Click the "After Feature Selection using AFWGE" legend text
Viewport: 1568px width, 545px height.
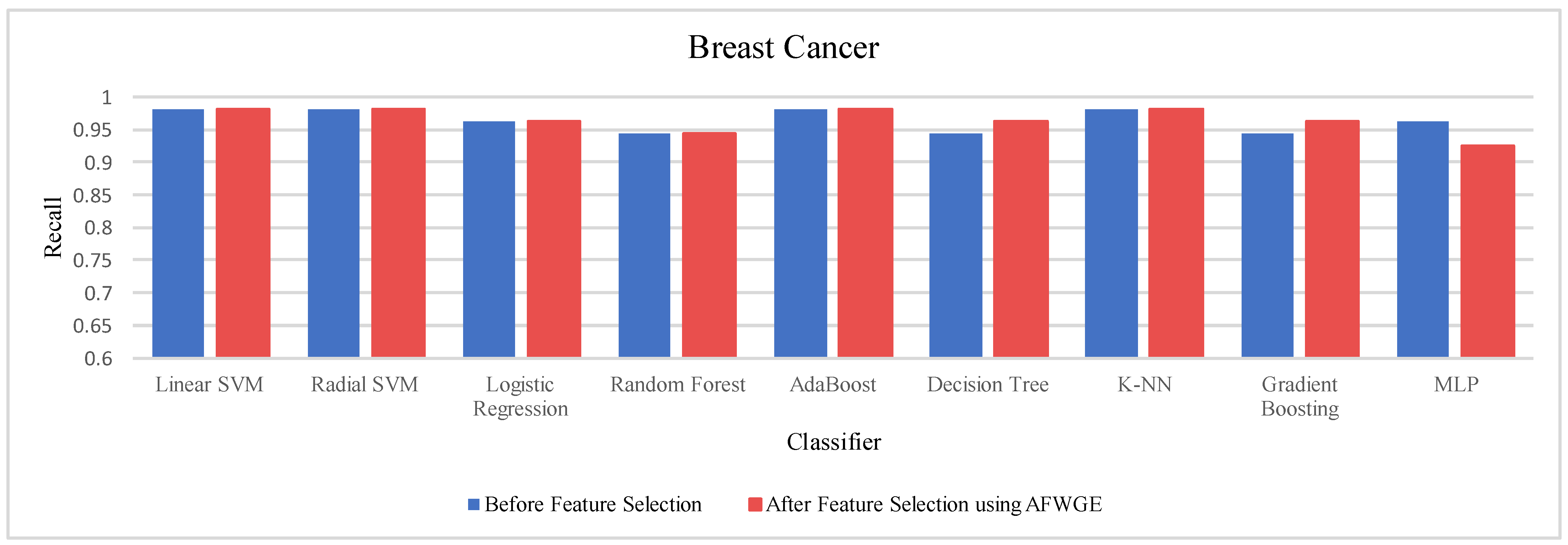coord(934,504)
